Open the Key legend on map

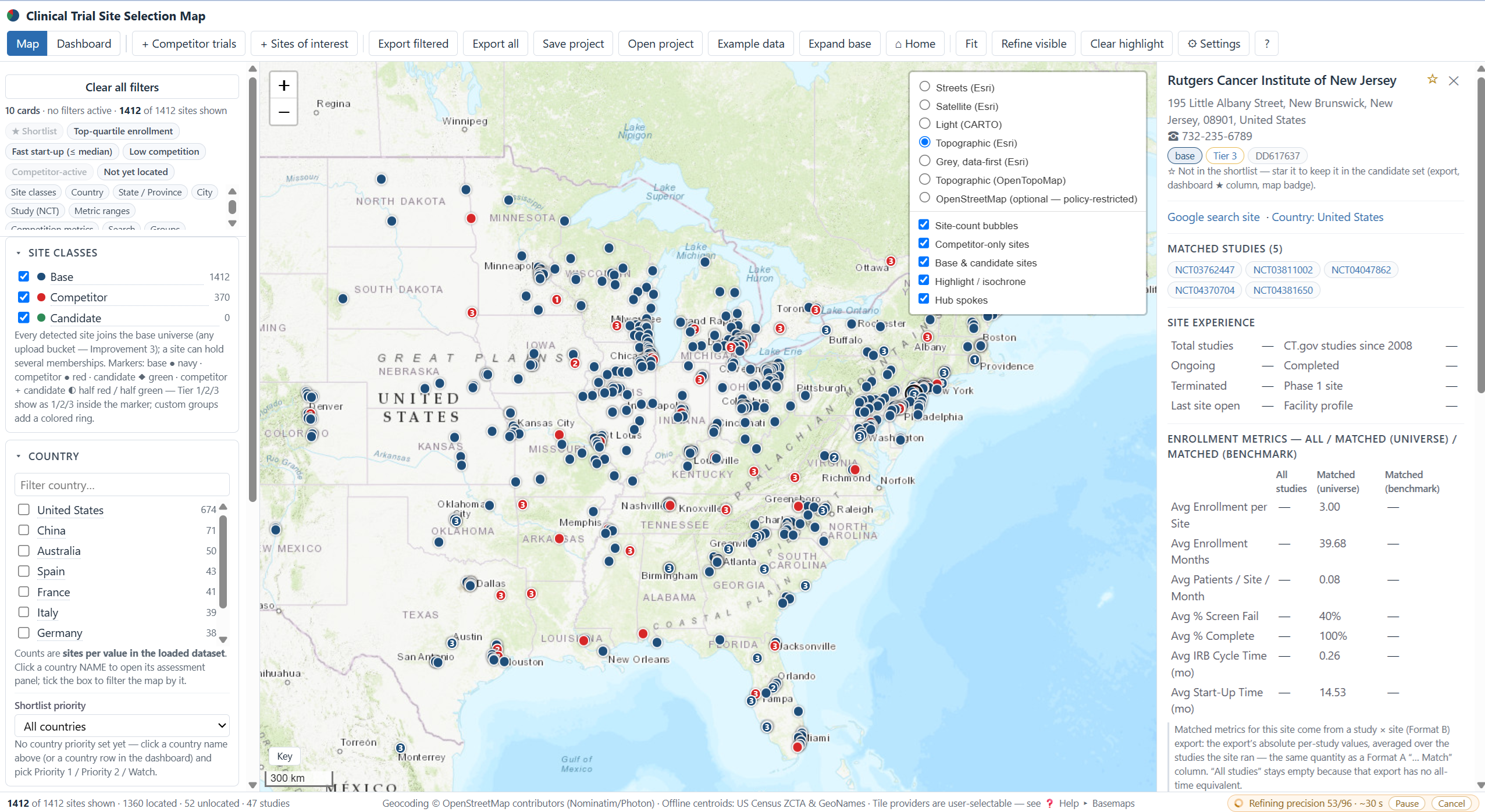point(284,756)
